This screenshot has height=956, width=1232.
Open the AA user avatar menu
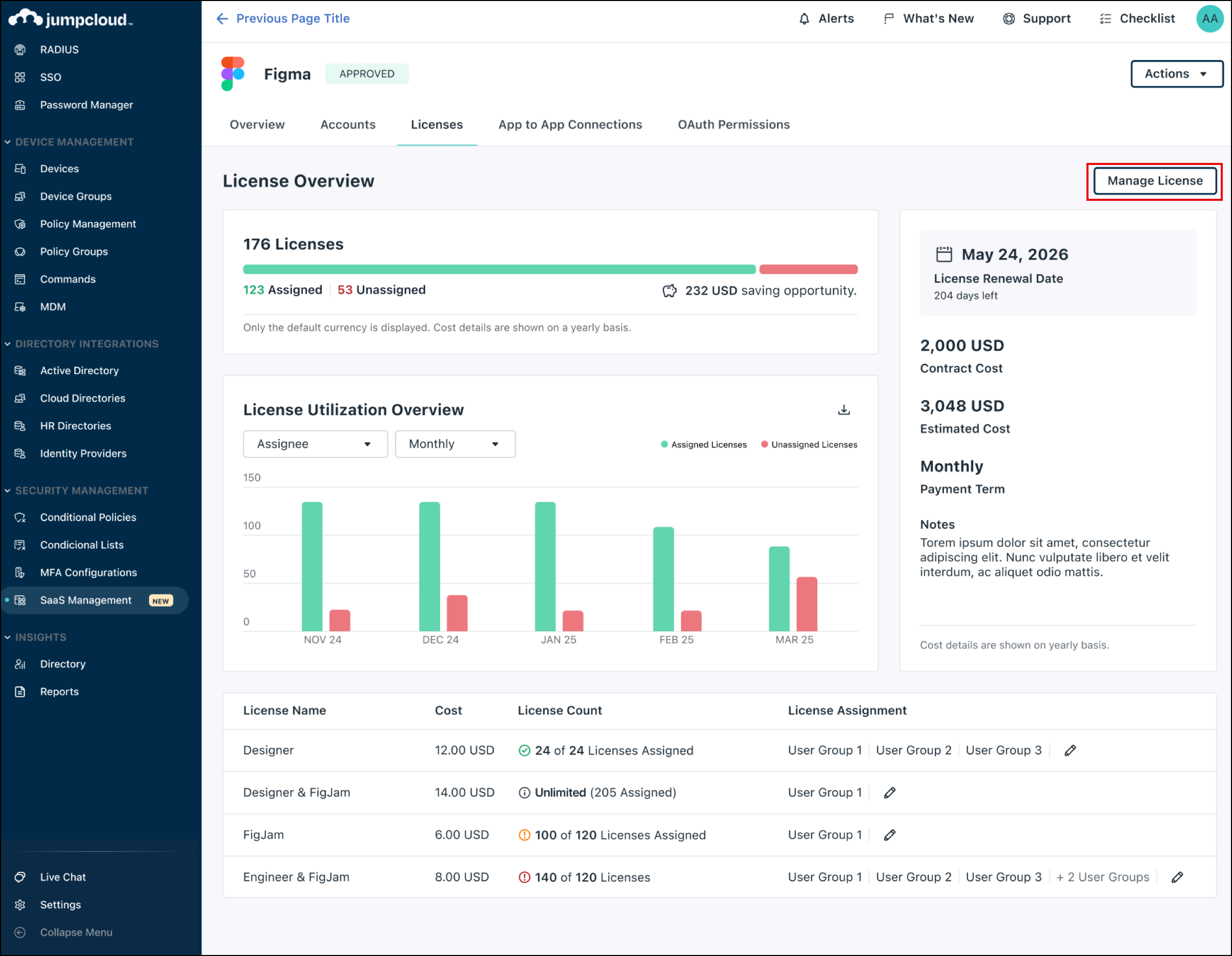tap(1210, 18)
